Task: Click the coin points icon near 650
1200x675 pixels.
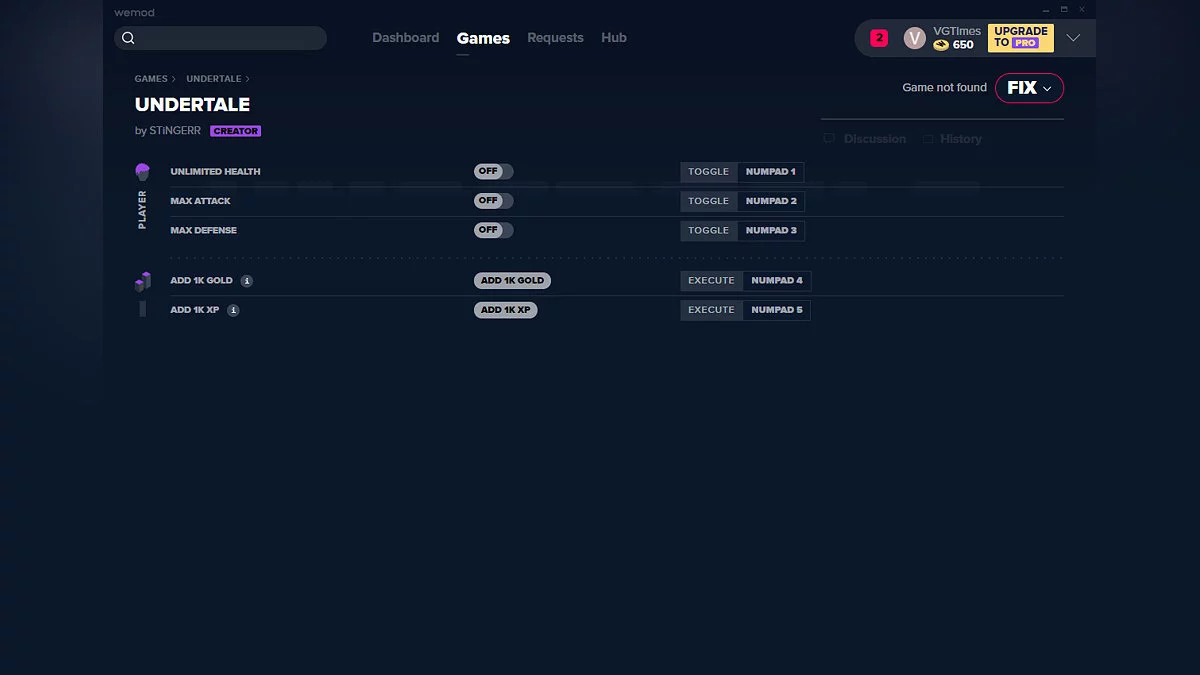Action: [x=940, y=45]
